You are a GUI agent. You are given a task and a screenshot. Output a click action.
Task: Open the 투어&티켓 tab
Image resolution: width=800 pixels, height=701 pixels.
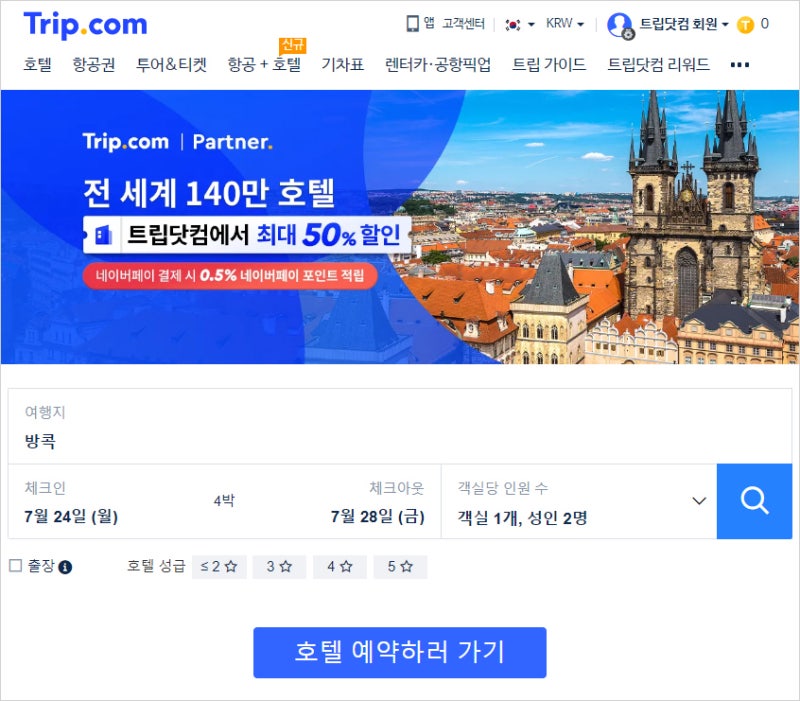(x=171, y=65)
